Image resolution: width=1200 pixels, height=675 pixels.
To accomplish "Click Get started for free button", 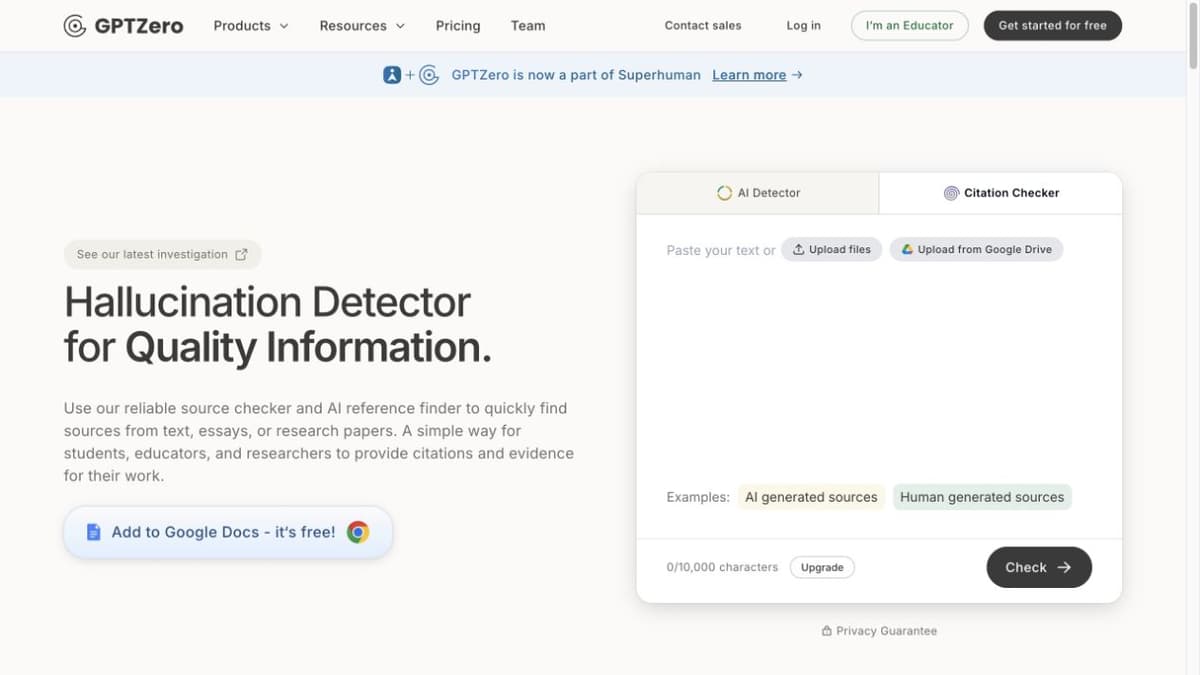I will point(1053,26).
